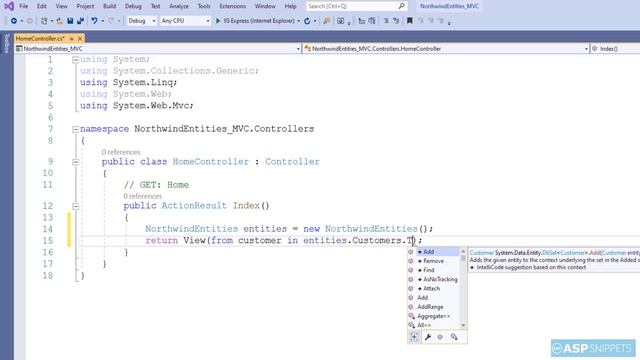Collapse the HomeController class block

point(76,162)
